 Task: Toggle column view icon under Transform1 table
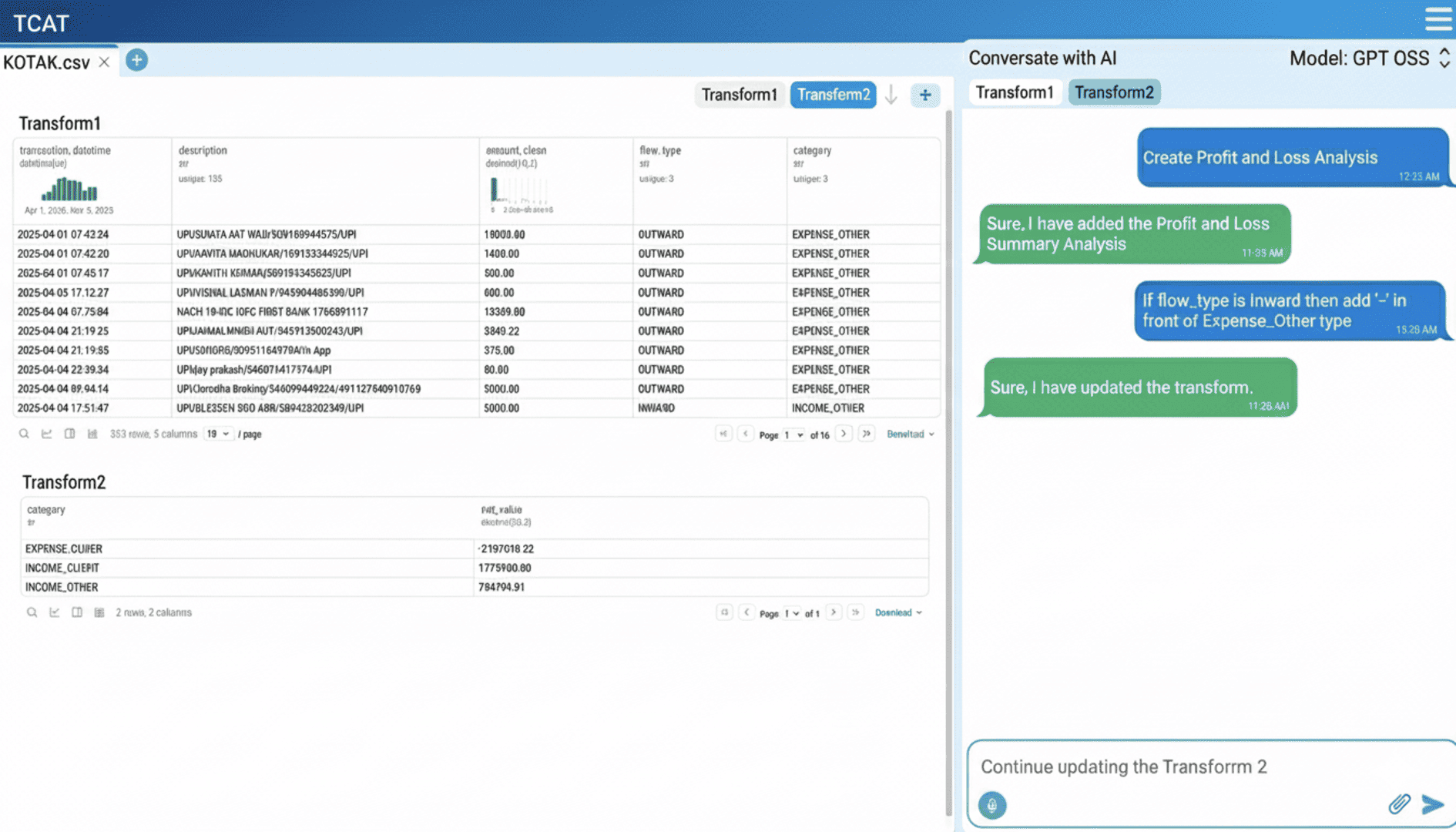click(69, 434)
